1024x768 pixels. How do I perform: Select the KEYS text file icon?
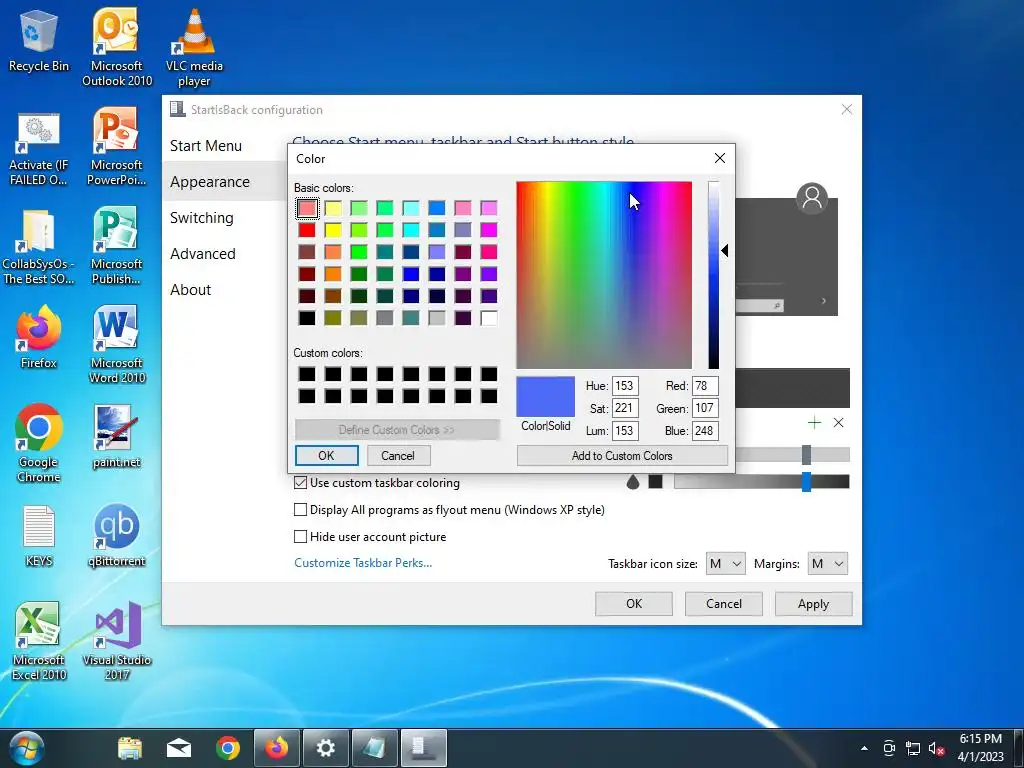(x=39, y=536)
